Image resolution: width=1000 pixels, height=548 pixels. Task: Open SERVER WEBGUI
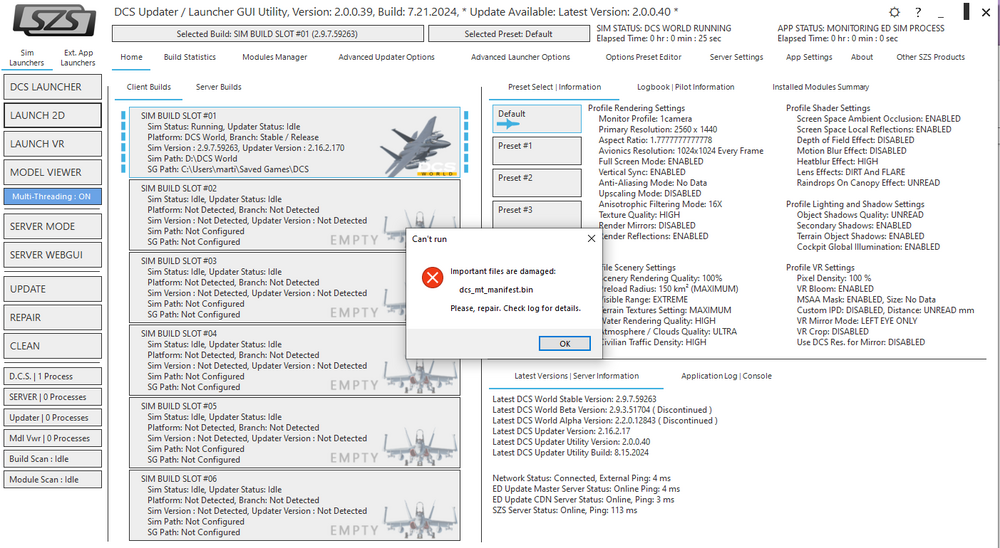coord(52,255)
